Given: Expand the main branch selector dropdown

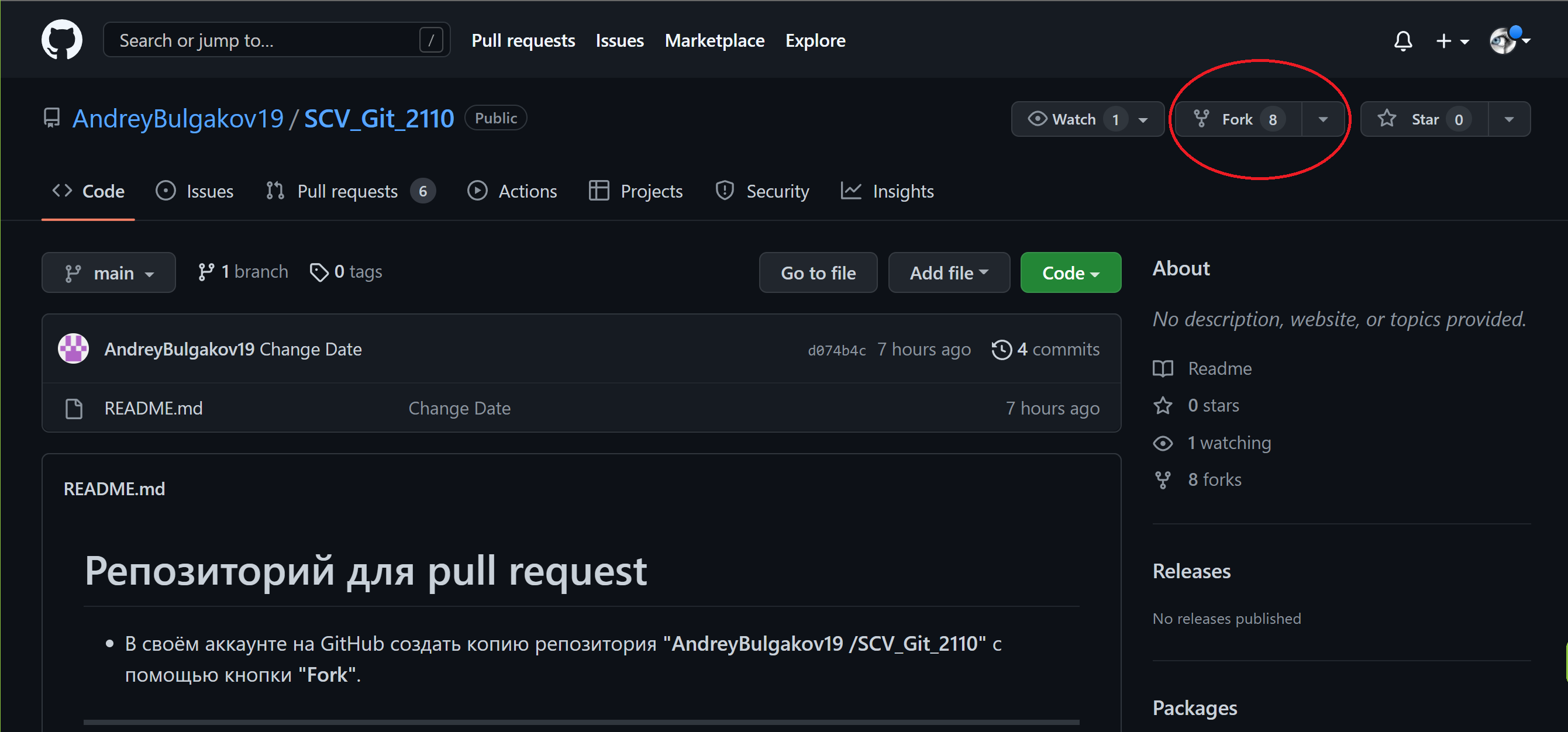Looking at the screenshot, I should point(108,273).
